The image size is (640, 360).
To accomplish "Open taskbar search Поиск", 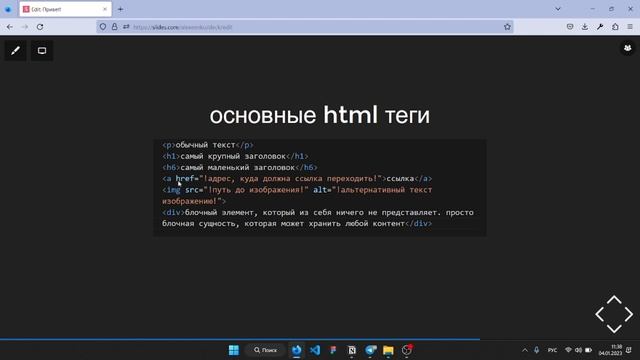I will click(265, 350).
